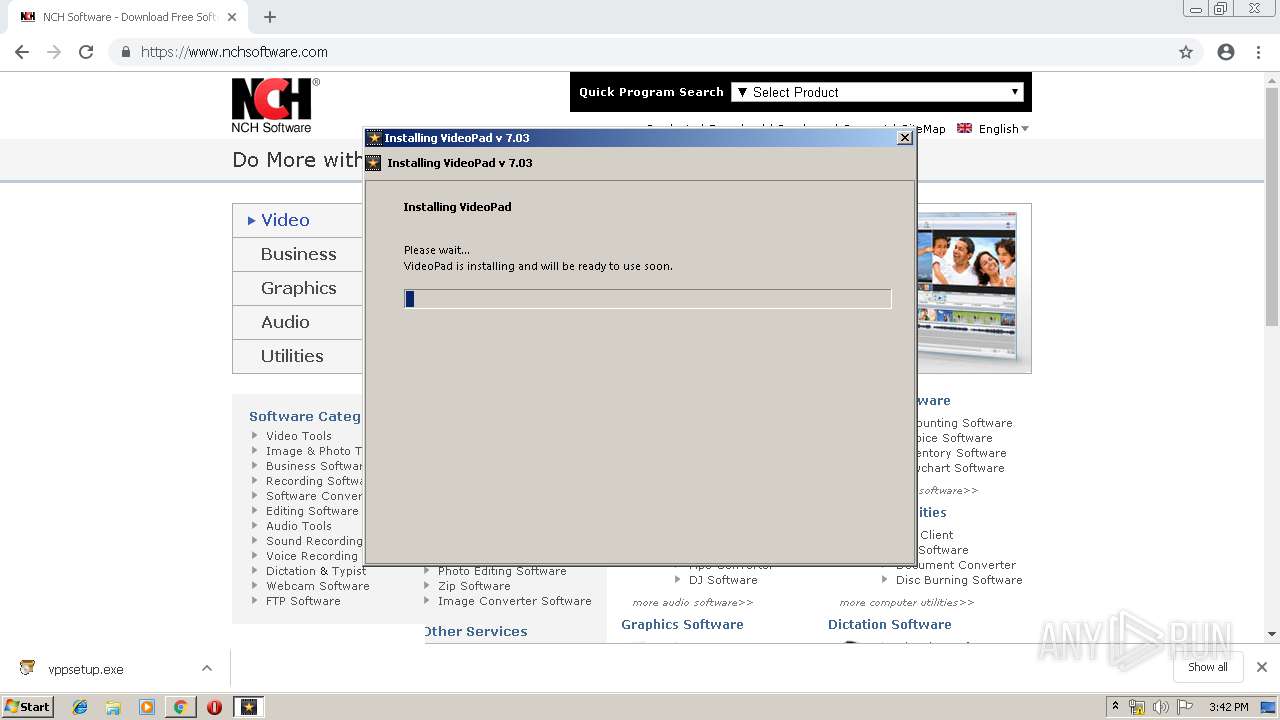Select the Graphics category tab
The height and width of the screenshot is (720, 1280).
pyautogui.click(x=297, y=288)
